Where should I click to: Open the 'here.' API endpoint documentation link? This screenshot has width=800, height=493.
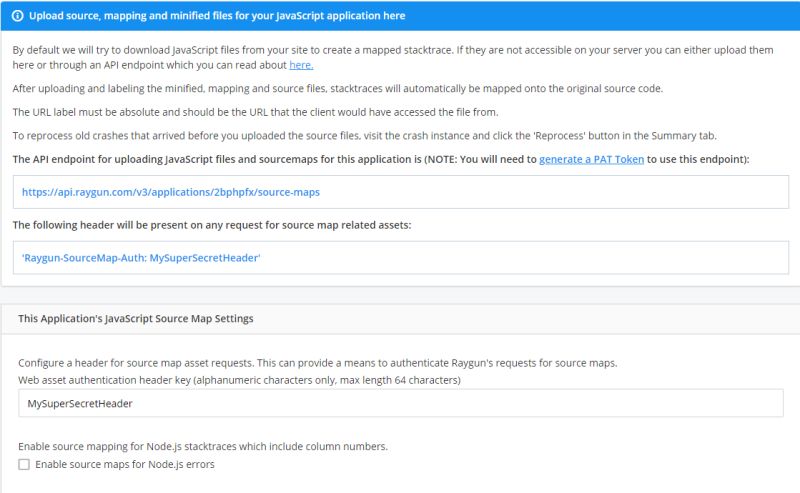(x=301, y=65)
